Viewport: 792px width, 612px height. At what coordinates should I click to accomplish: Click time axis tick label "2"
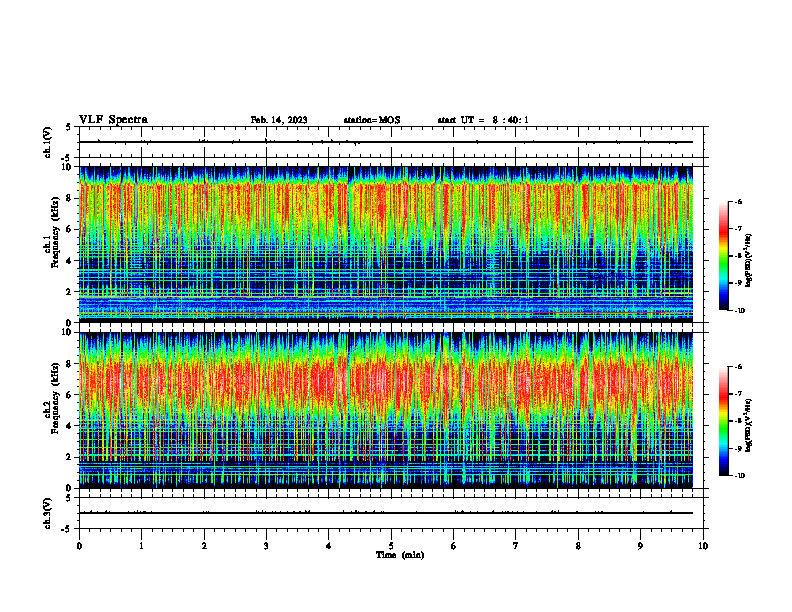click(204, 546)
